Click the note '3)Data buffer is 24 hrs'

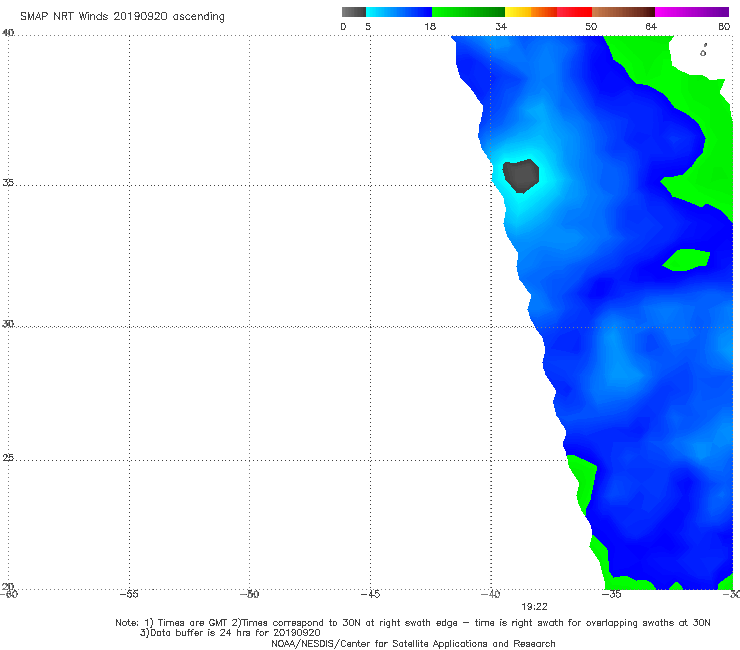click(x=230, y=633)
